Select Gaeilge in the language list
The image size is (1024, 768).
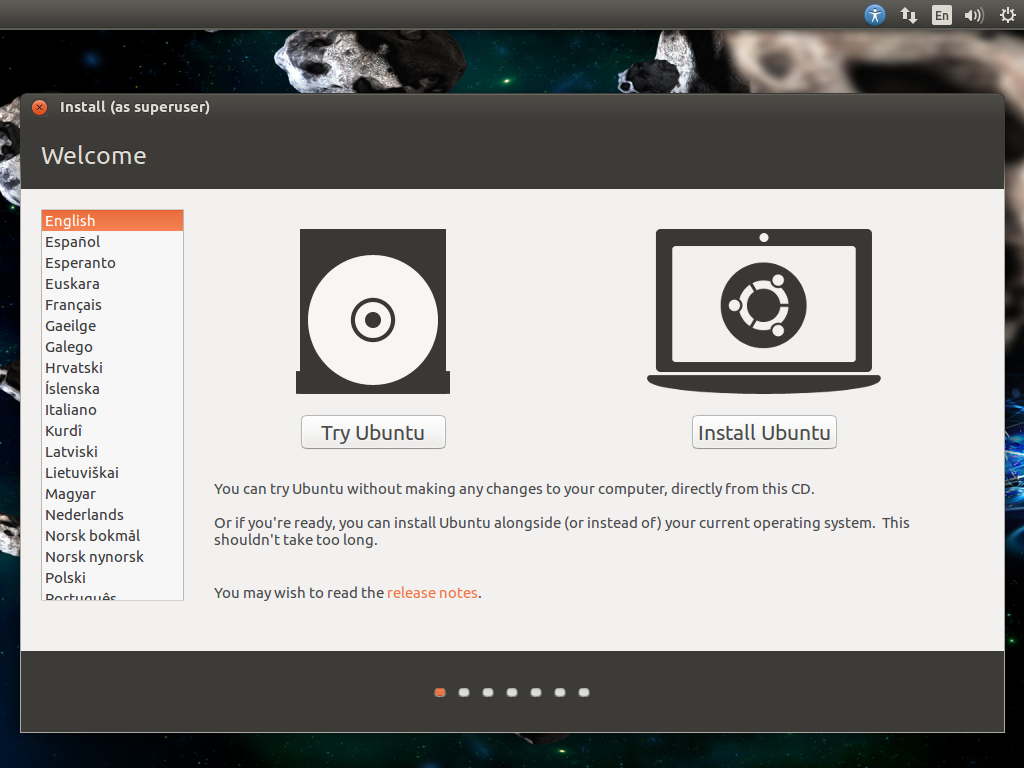point(112,325)
